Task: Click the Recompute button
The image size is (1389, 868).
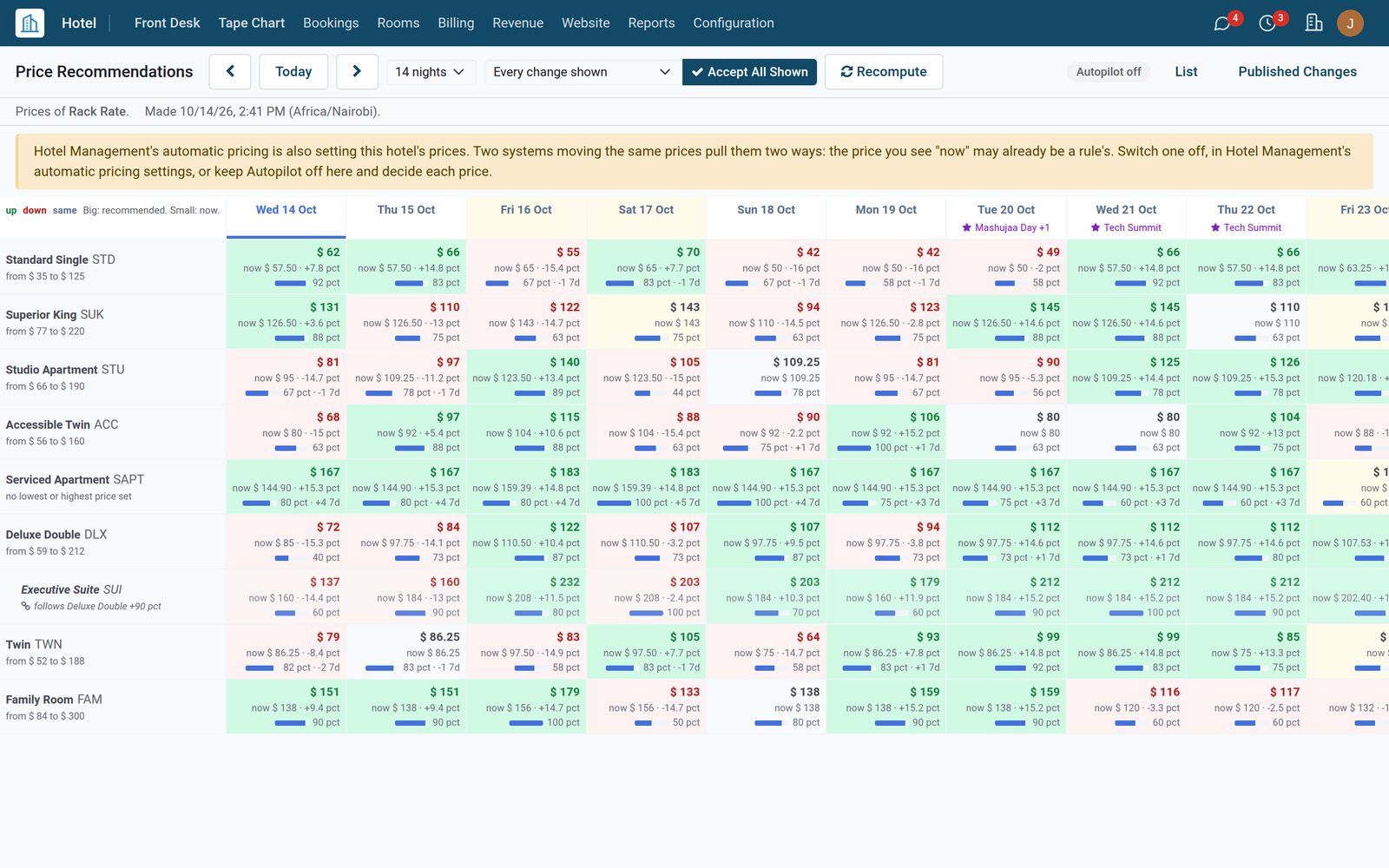Action: (x=884, y=71)
